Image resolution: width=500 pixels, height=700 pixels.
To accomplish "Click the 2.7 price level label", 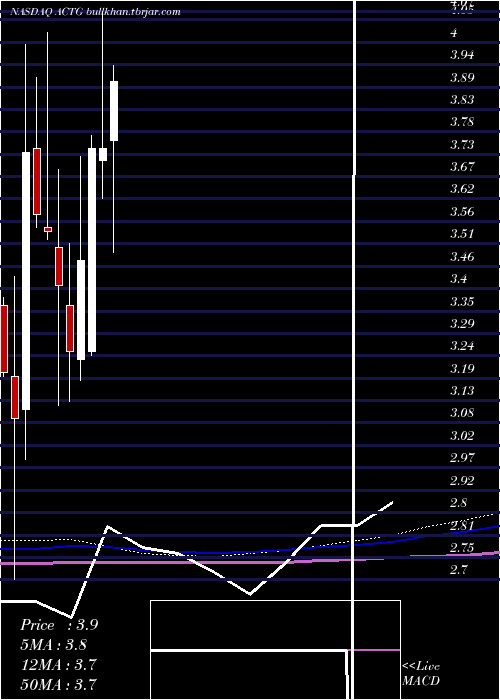I will tap(459, 570).
